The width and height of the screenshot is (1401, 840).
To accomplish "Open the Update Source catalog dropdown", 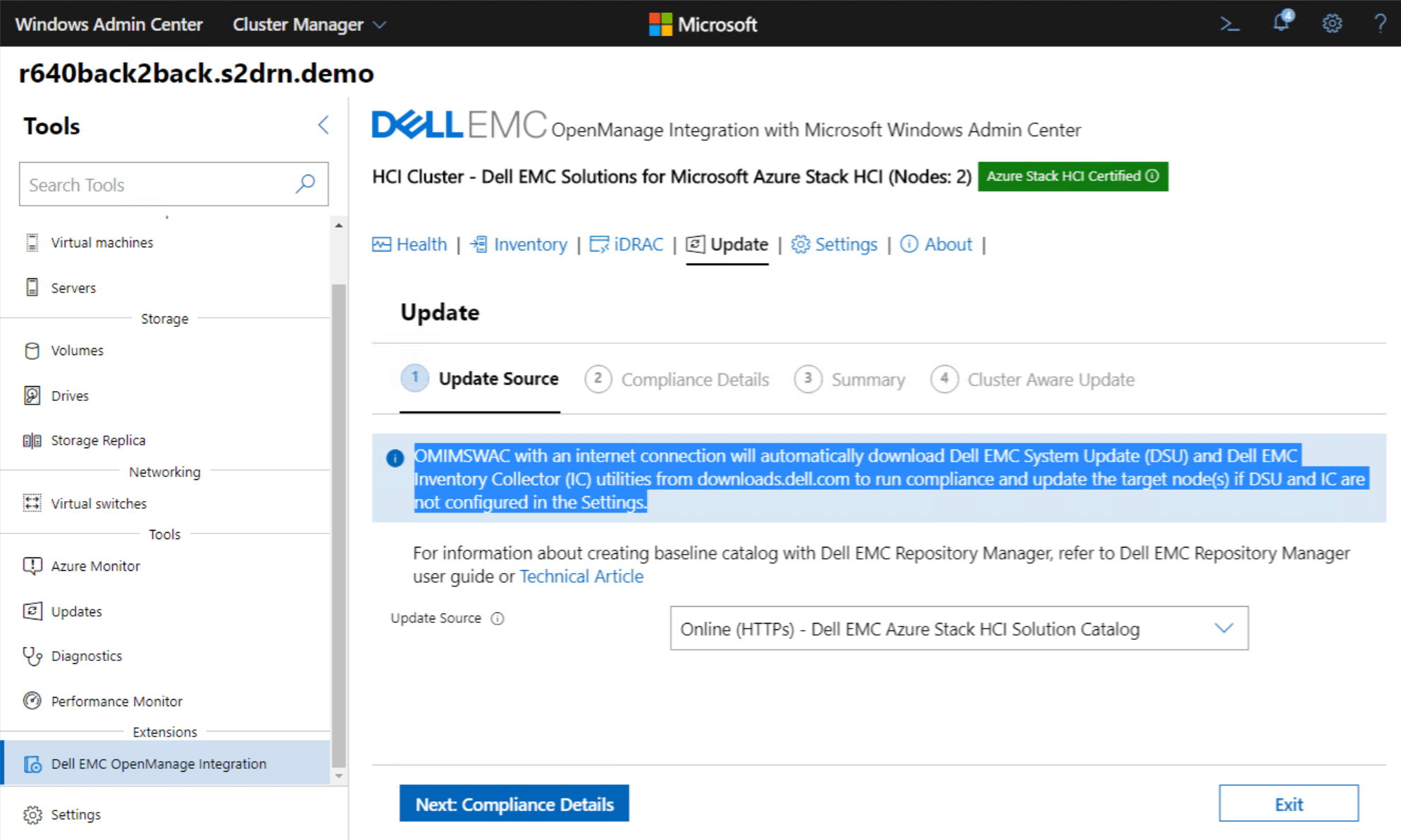I will point(959,628).
